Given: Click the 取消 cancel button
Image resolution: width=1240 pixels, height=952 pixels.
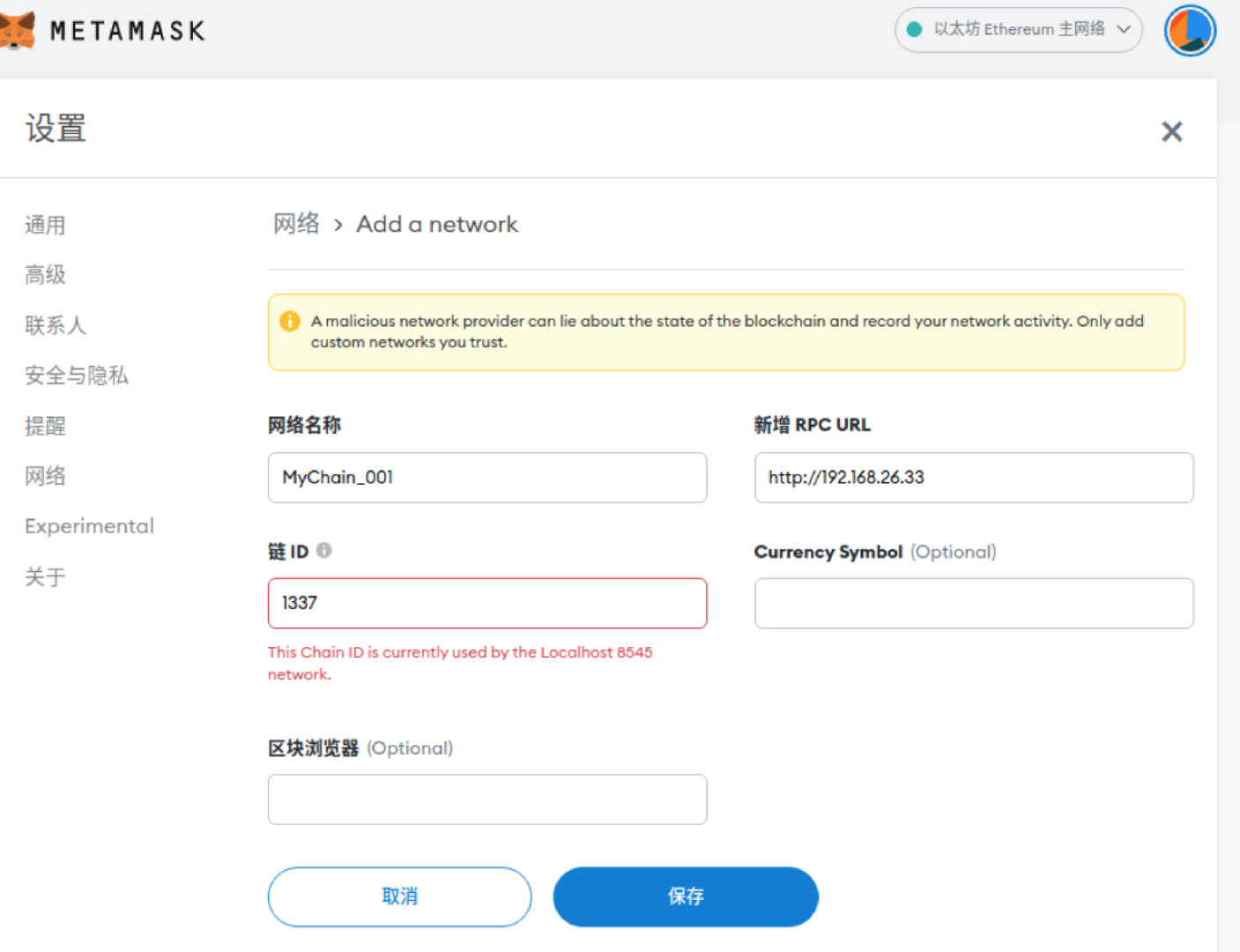Looking at the screenshot, I should tap(399, 896).
